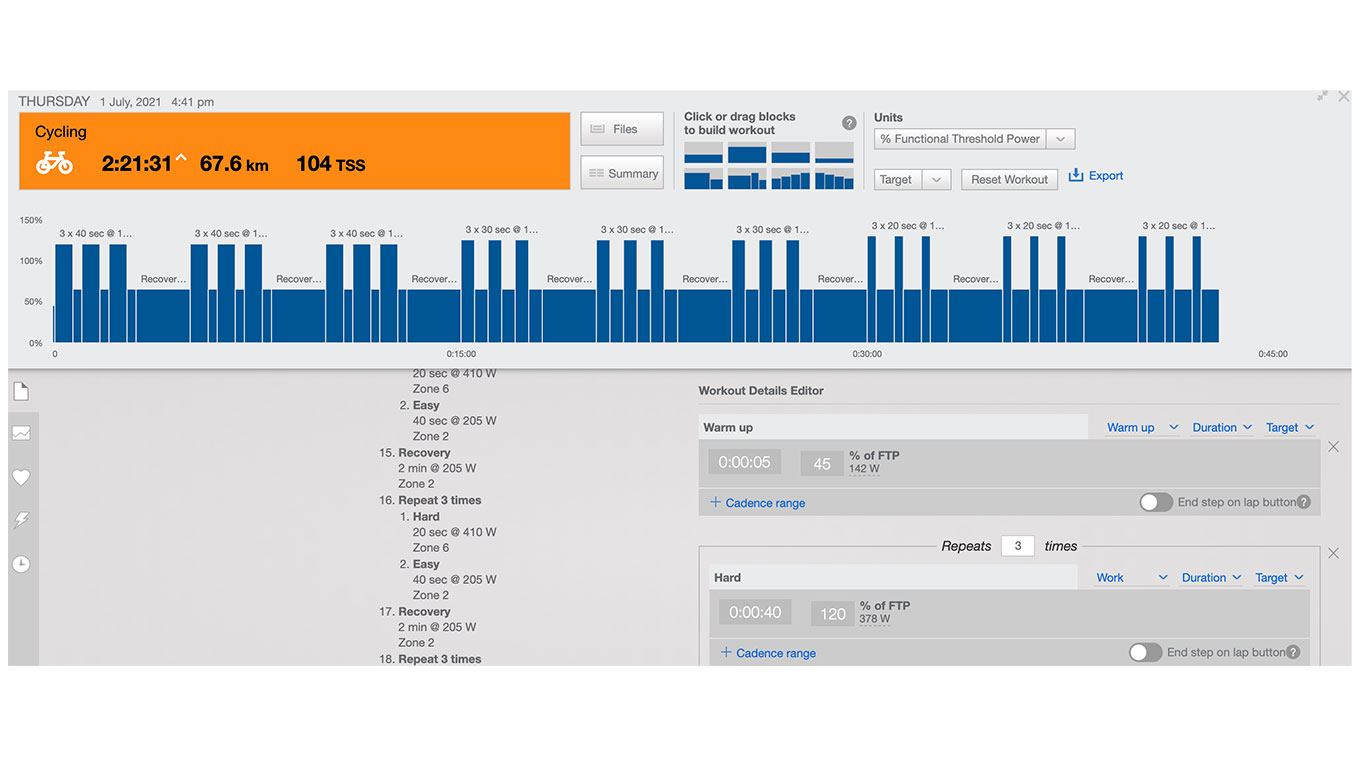1366x768 pixels.
Task: Select the thin low bar builder block
Action: pyautogui.click(x=834, y=152)
